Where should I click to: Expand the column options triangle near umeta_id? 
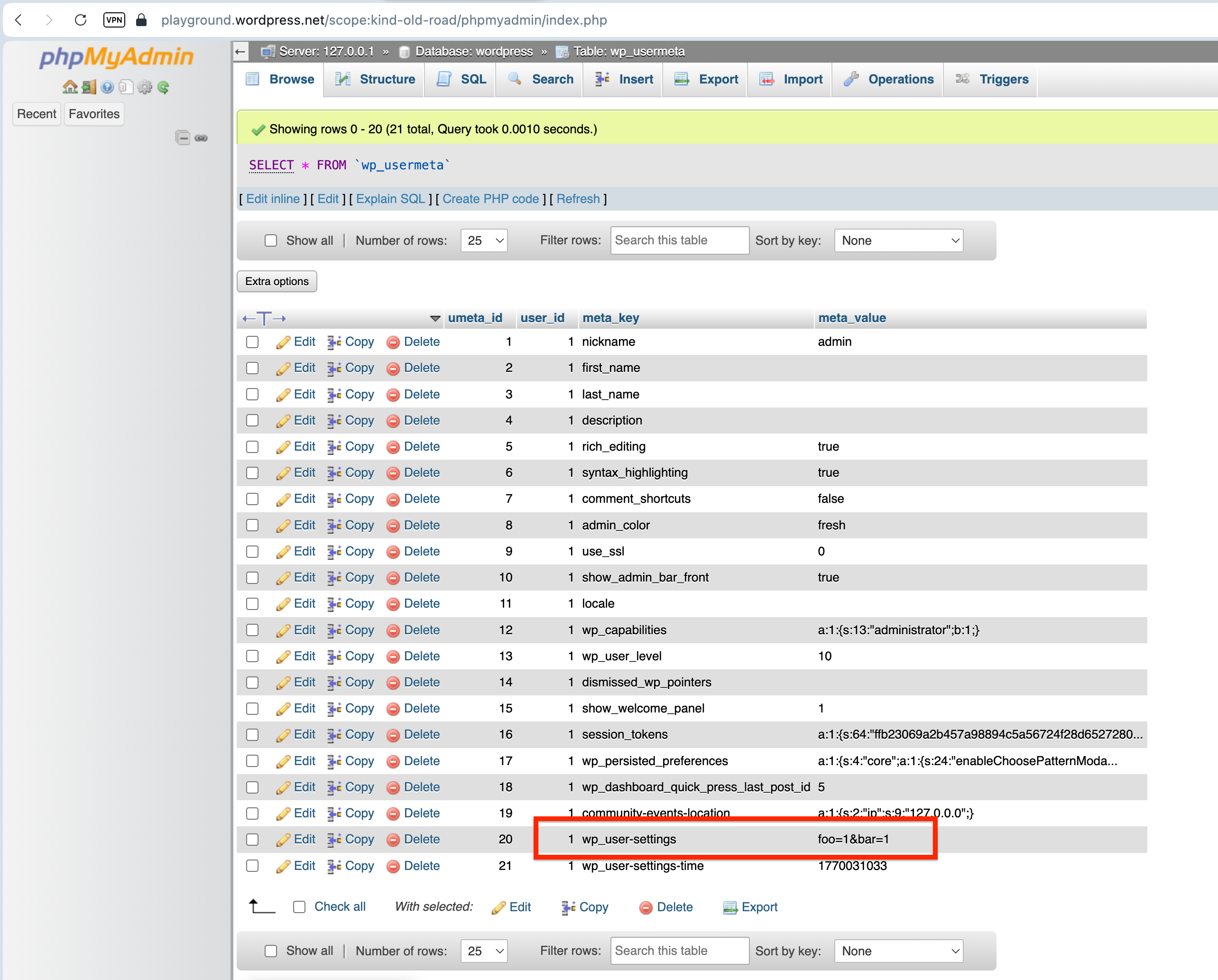435,319
